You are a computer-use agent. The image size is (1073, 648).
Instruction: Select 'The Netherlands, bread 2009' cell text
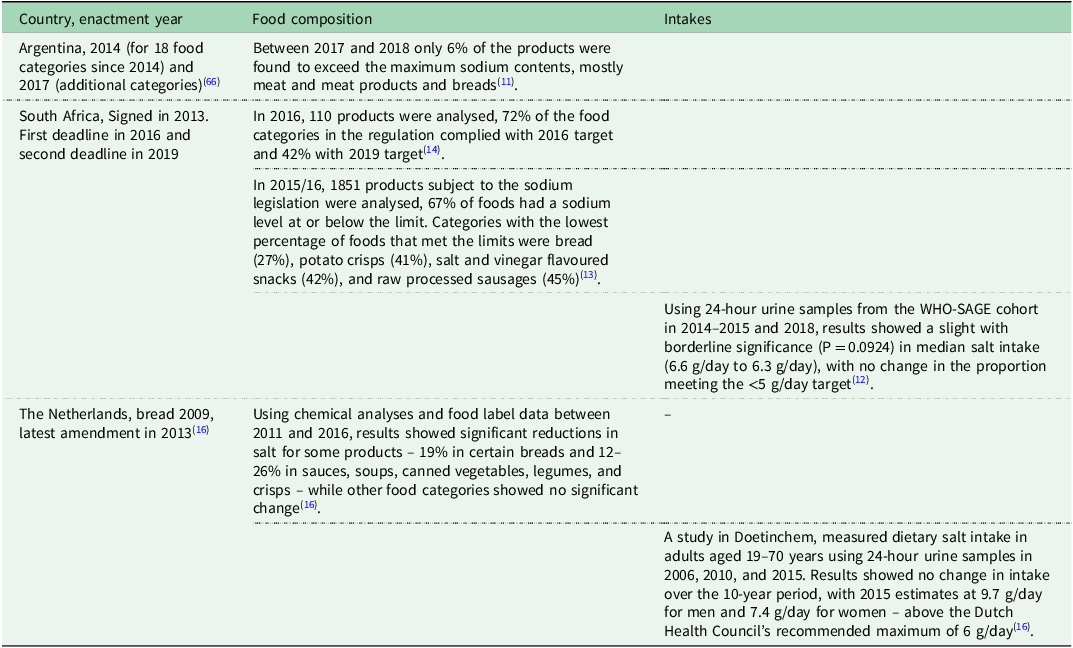click(x=110, y=424)
